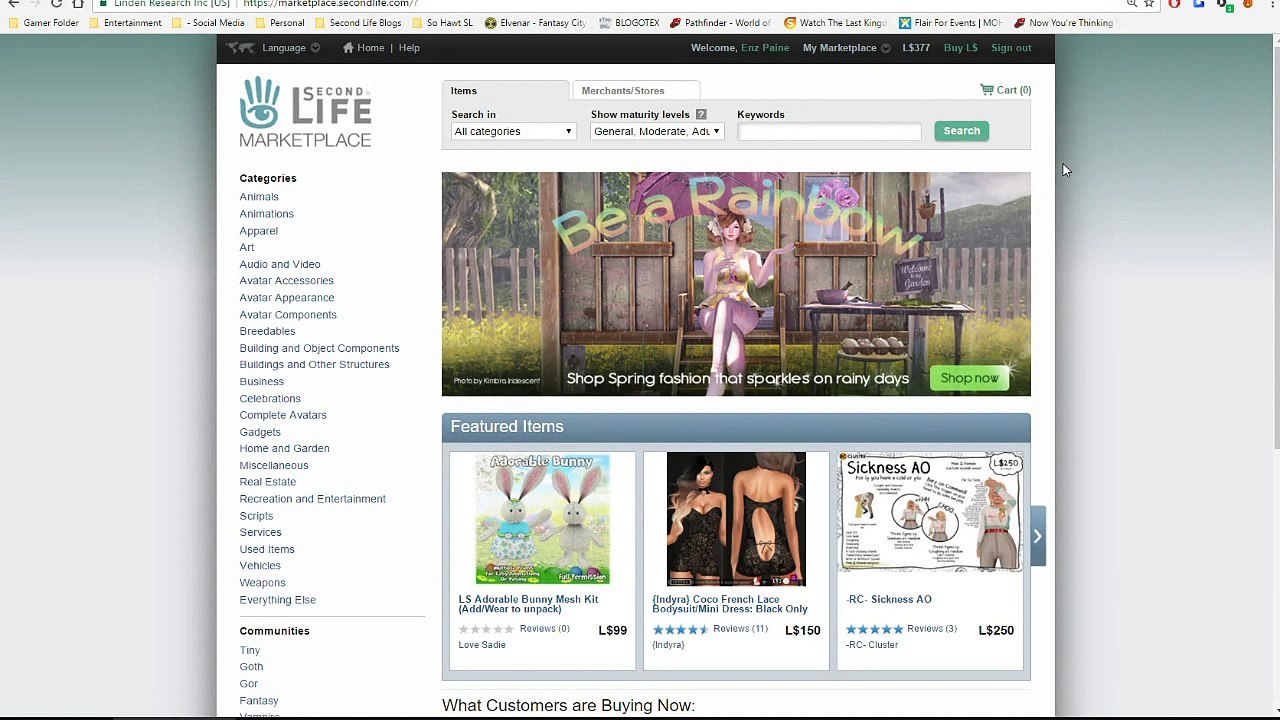Open the Apparel category
Screen dimensions: 1280x720
click(x=258, y=231)
